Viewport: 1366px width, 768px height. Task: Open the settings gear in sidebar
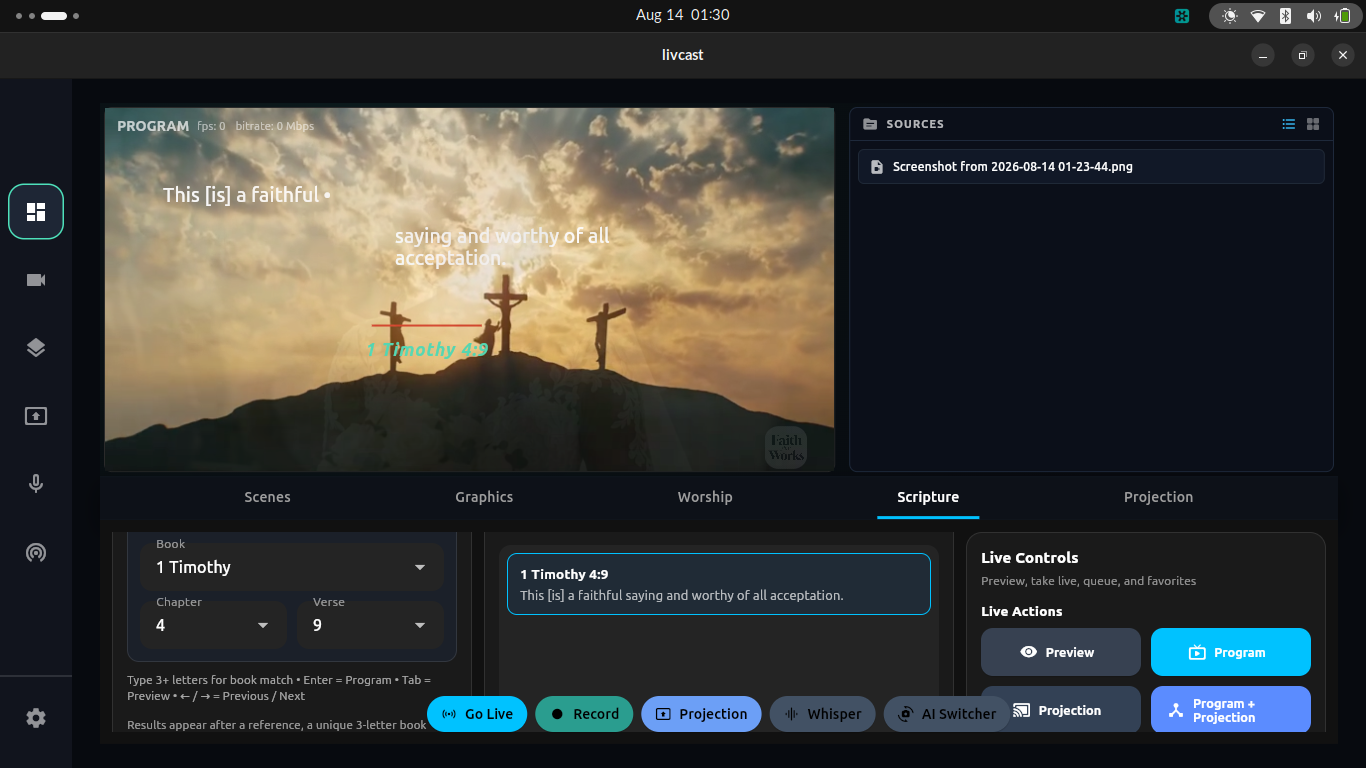pos(36,718)
